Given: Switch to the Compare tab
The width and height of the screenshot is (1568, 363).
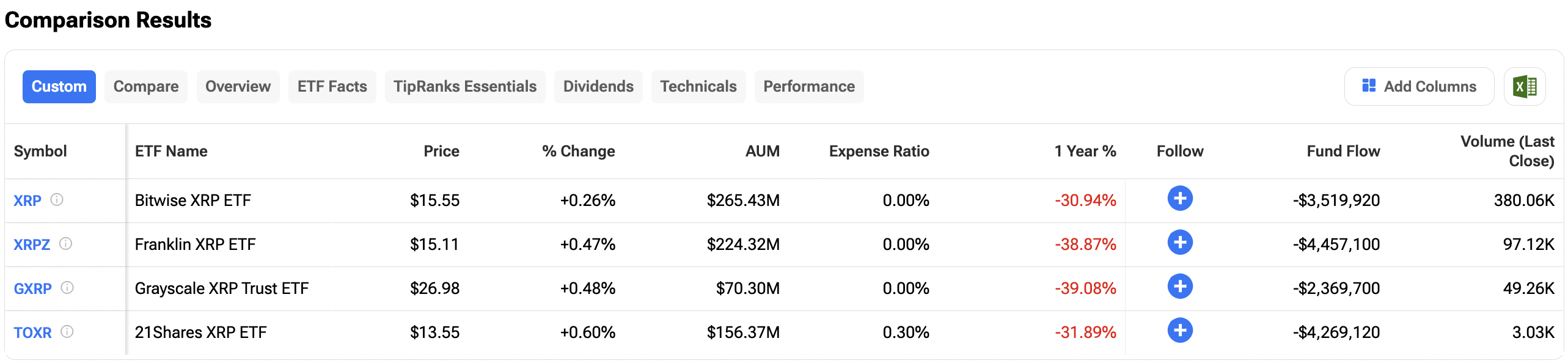Looking at the screenshot, I should [x=146, y=87].
